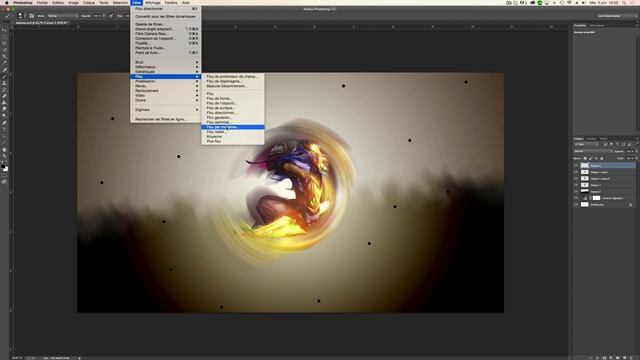The image size is (640, 360).
Task: Click Convertir pour les filtres dynamiques
Action: click(x=166, y=16)
